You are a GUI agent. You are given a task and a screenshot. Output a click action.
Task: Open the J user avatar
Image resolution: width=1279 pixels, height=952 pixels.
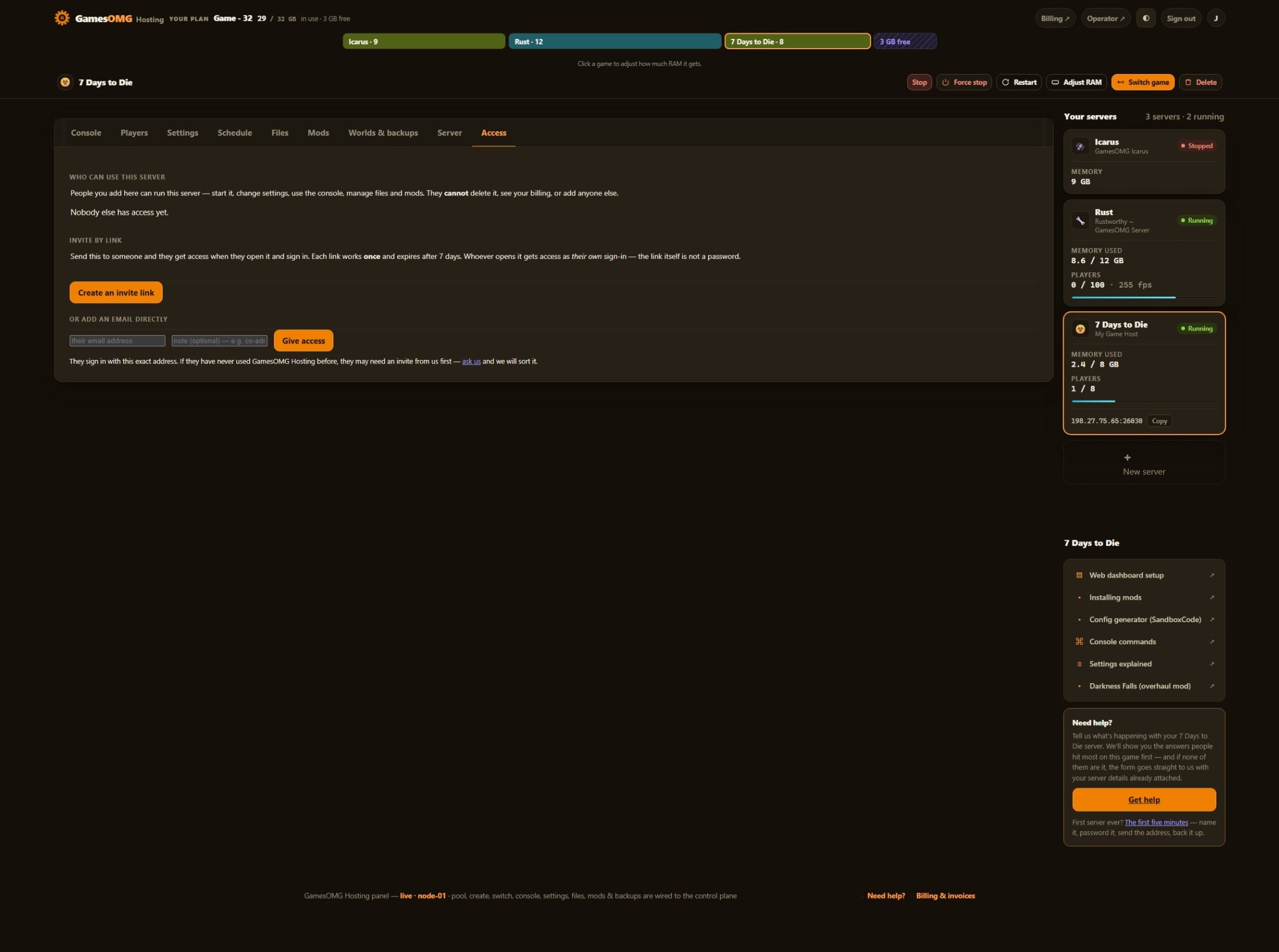1216,19
